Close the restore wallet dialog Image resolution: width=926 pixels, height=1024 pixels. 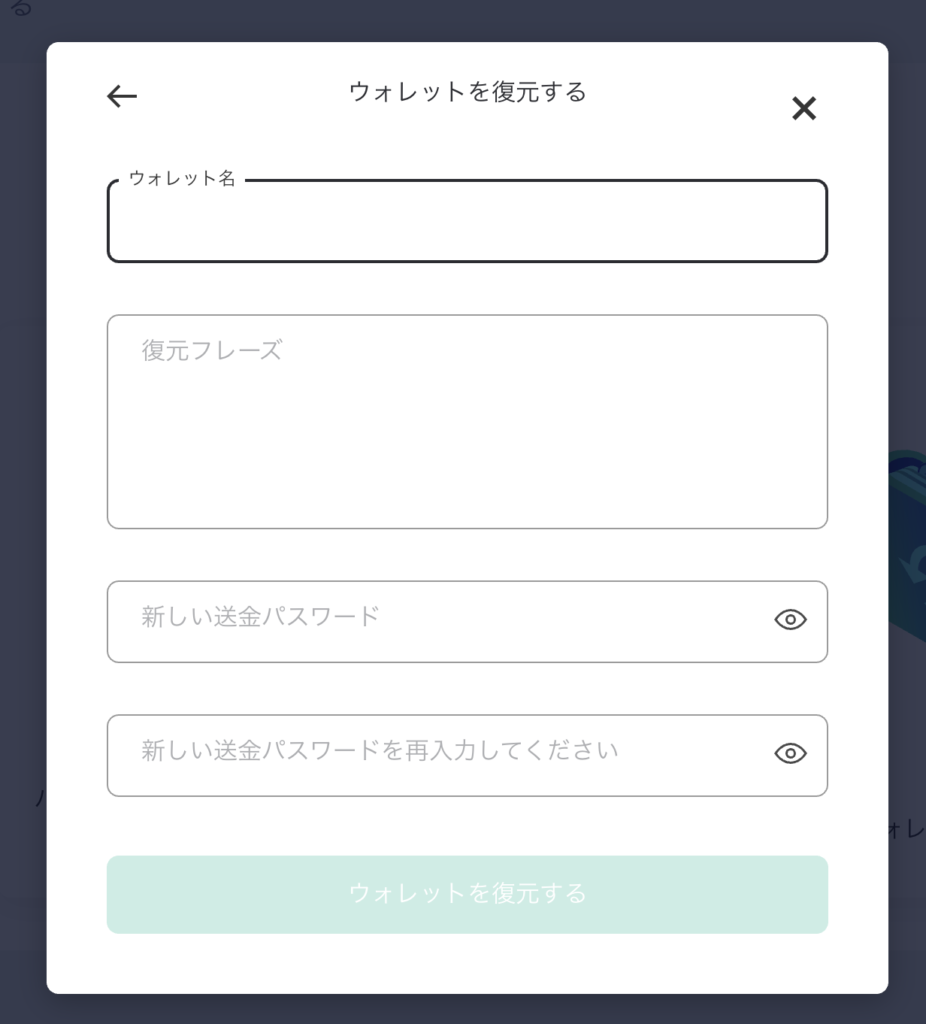[804, 108]
